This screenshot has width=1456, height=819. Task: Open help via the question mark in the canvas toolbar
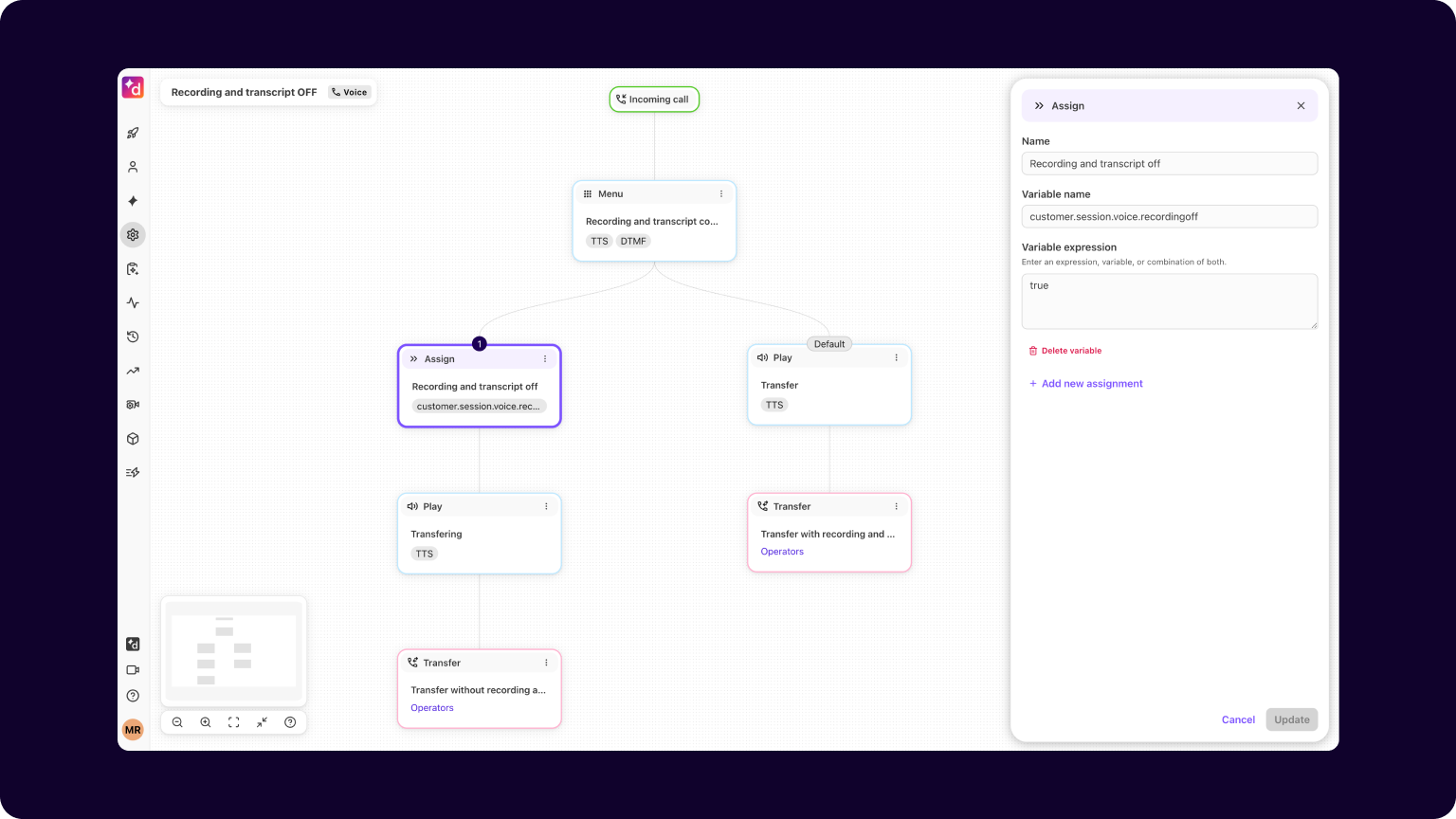(x=291, y=721)
